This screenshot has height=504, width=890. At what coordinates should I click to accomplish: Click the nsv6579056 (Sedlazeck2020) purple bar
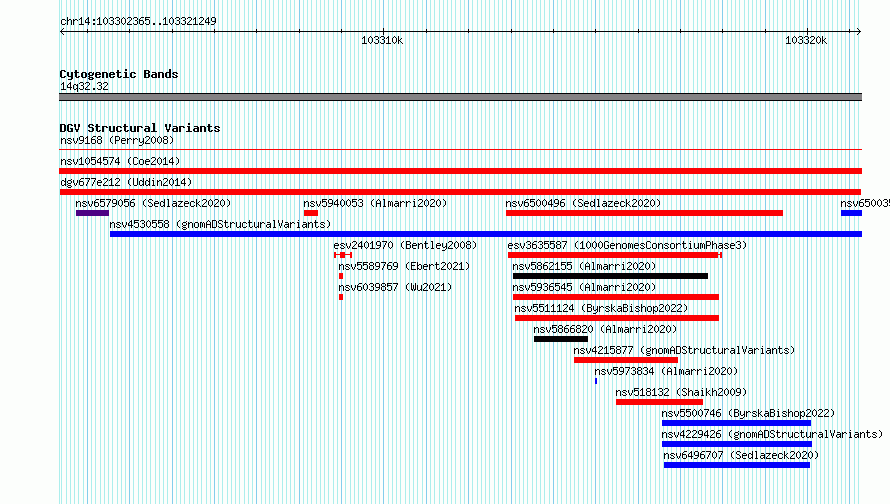pyautogui.click(x=93, y=213)
